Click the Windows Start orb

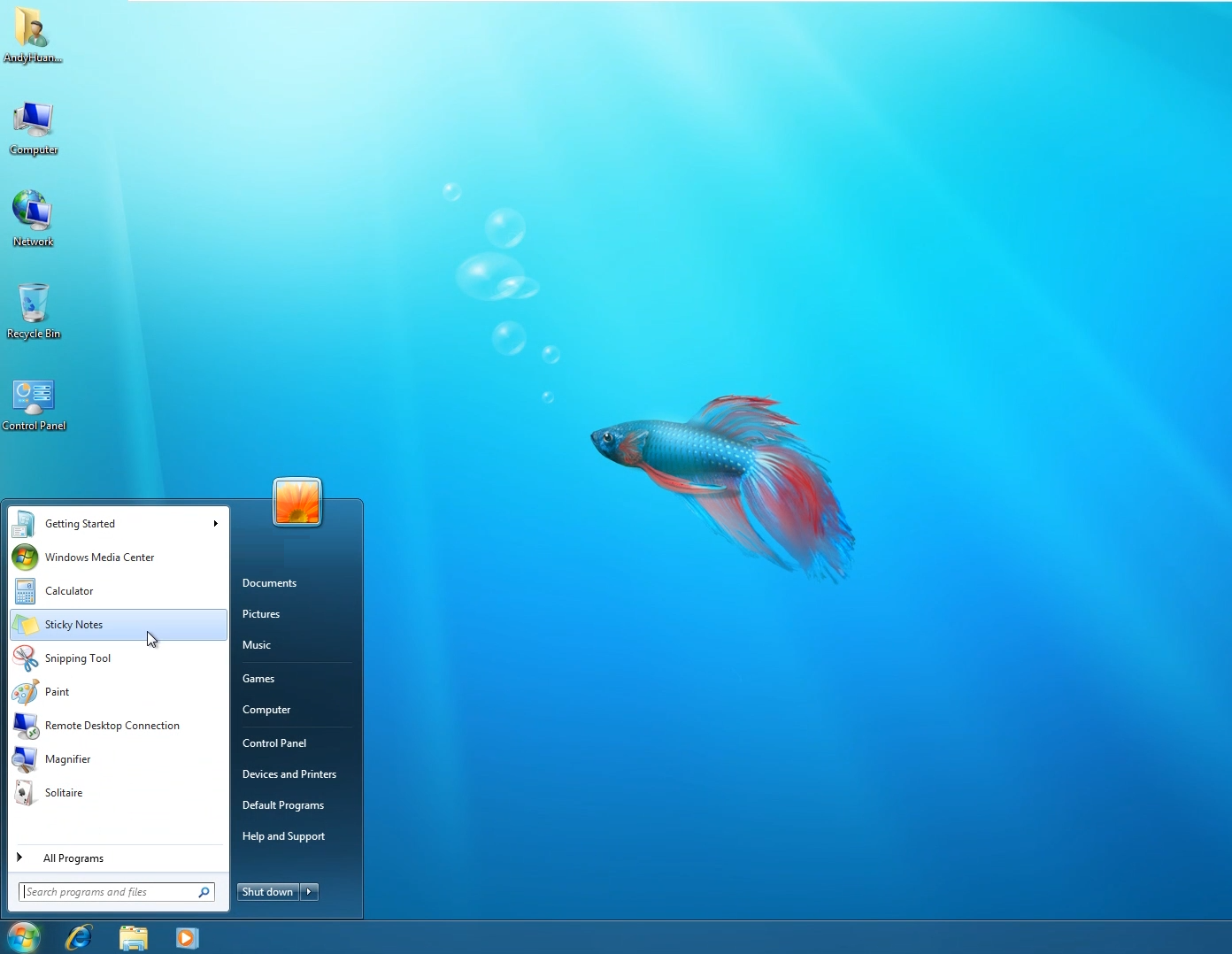pyautogui.click(x=24, y=937)
